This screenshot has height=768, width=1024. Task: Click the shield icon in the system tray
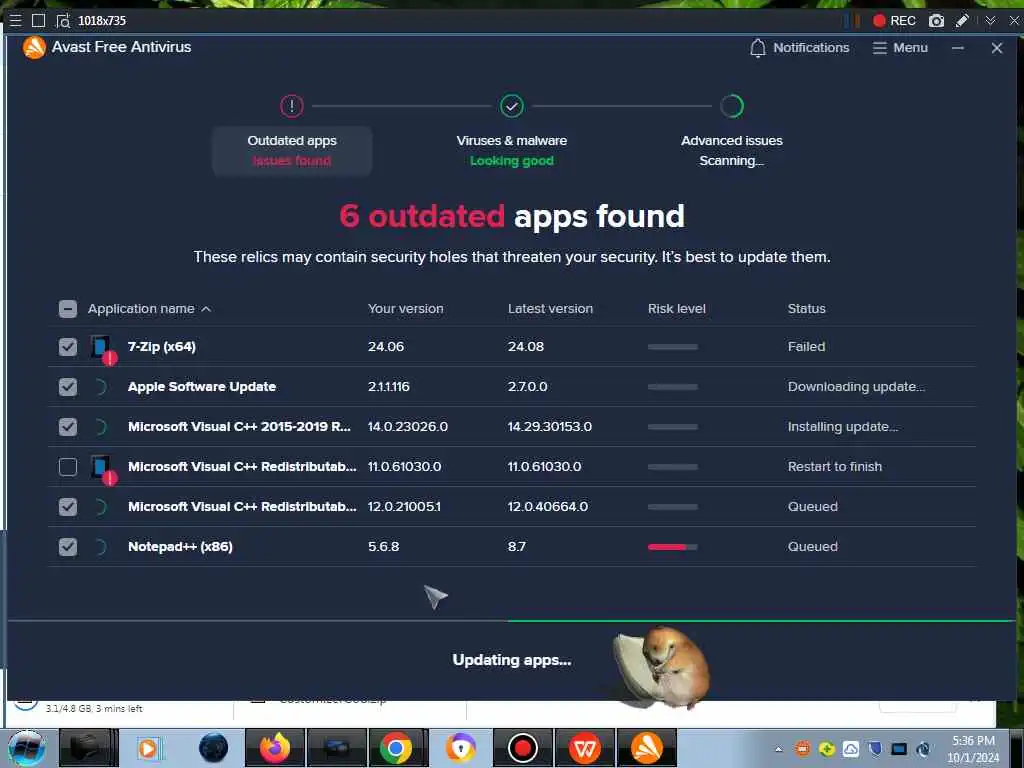pyautogui.click(x=875, y=749)
